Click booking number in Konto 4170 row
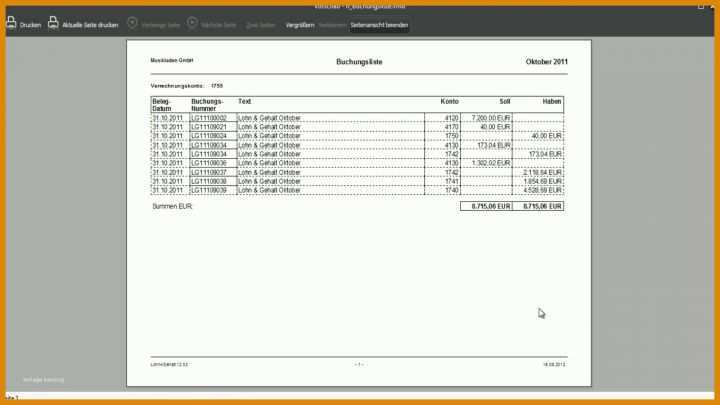The image size is (720, 405). (x=209, y=127)
